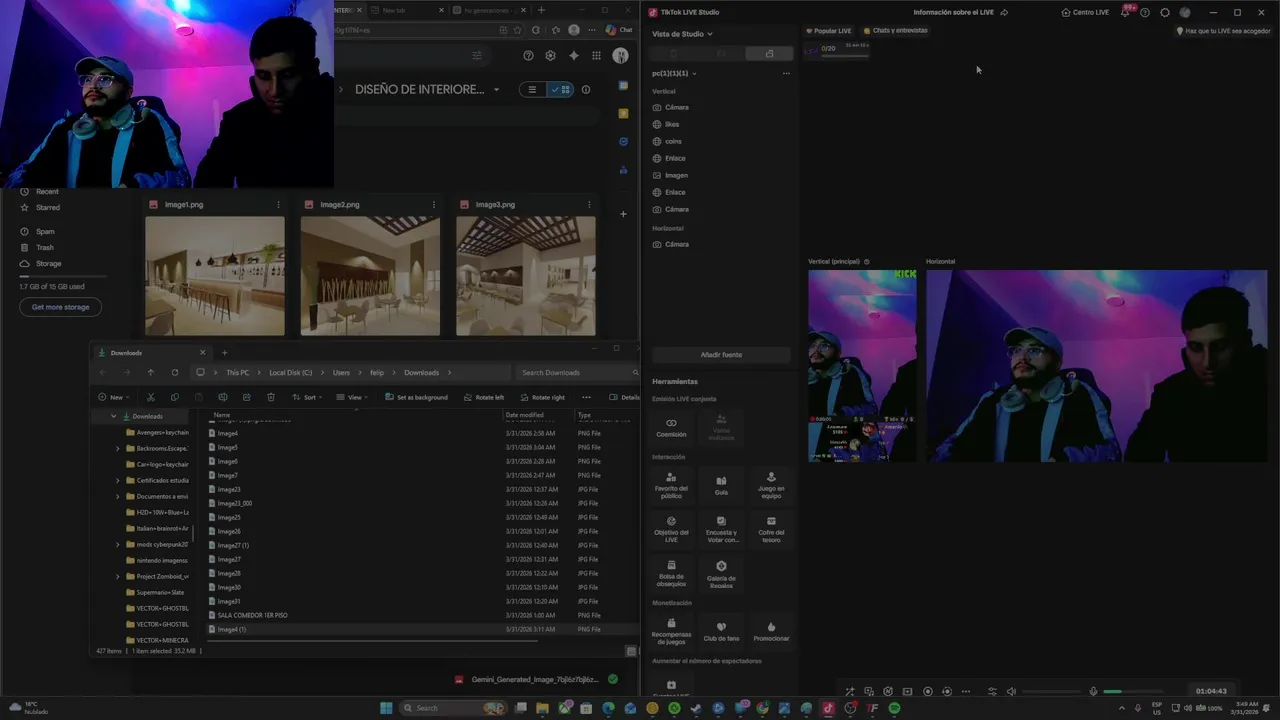Screen dimensions: 1280x720
Task: Switch to grid view in Google Drive
Action: 560,89
